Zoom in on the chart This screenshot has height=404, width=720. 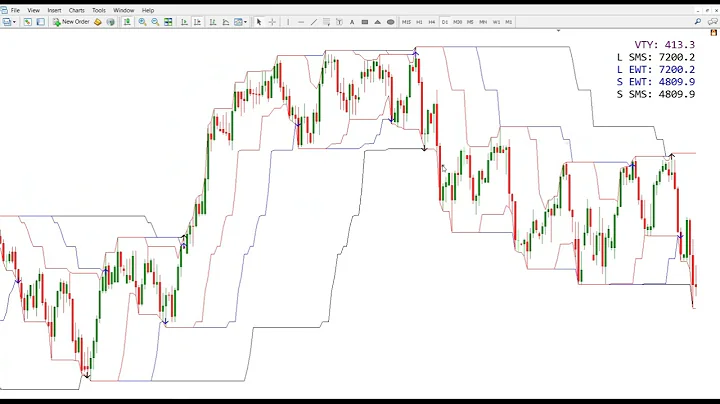(142, 22)
